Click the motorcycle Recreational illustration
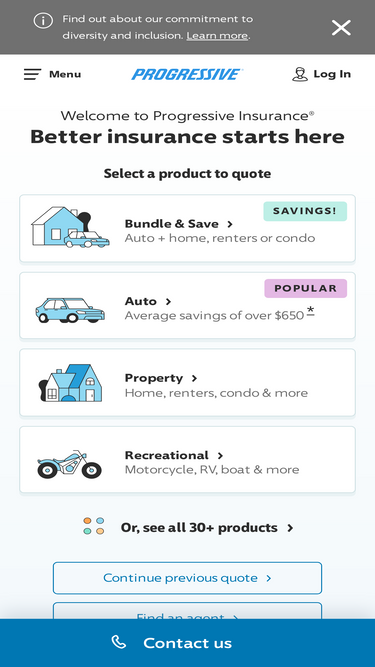The height and width of the screenshot is (667, 375). point(69,464)
